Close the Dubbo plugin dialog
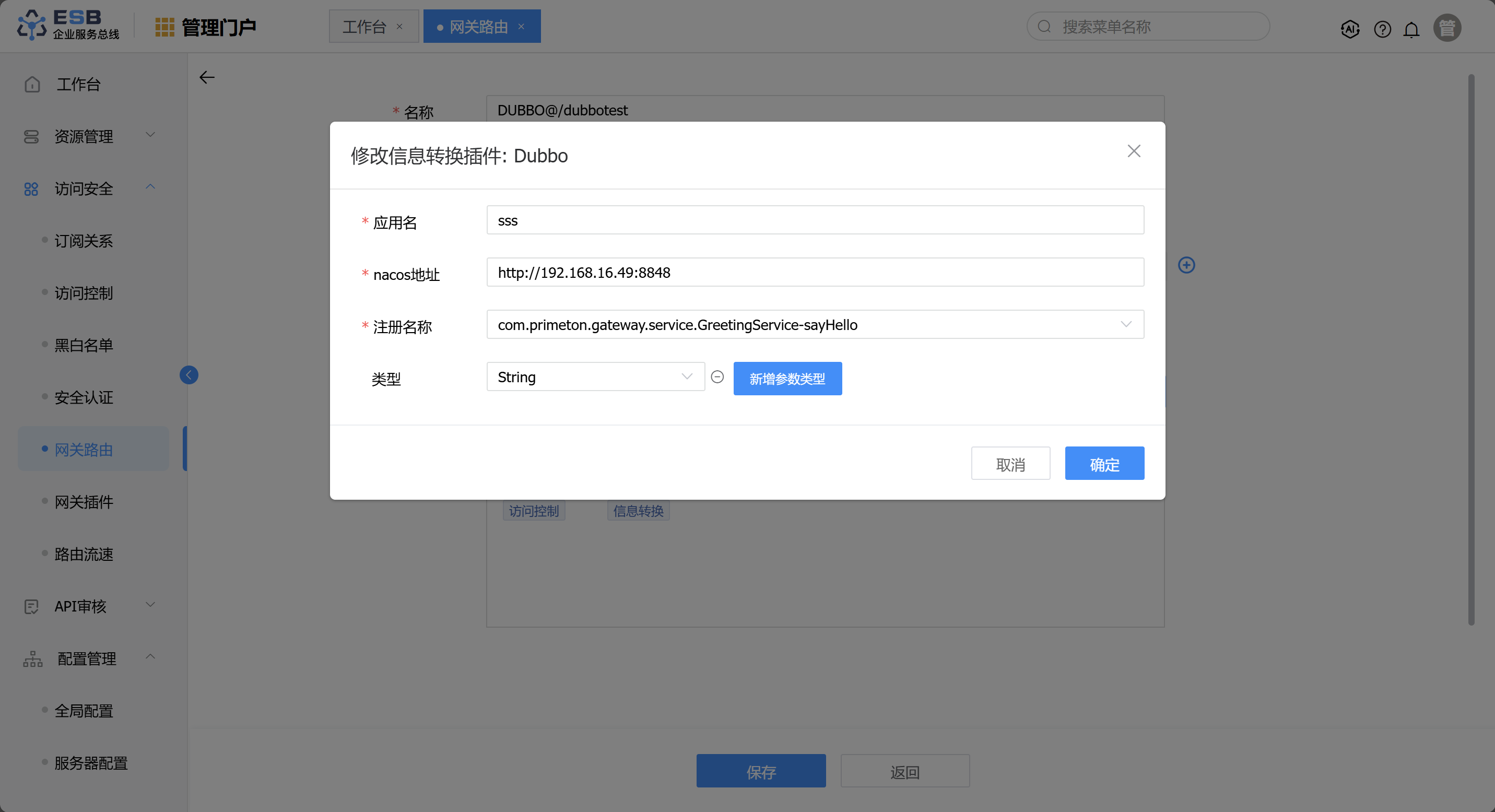Screen dimensions: 1495x812 click(x=1134, y=151)
